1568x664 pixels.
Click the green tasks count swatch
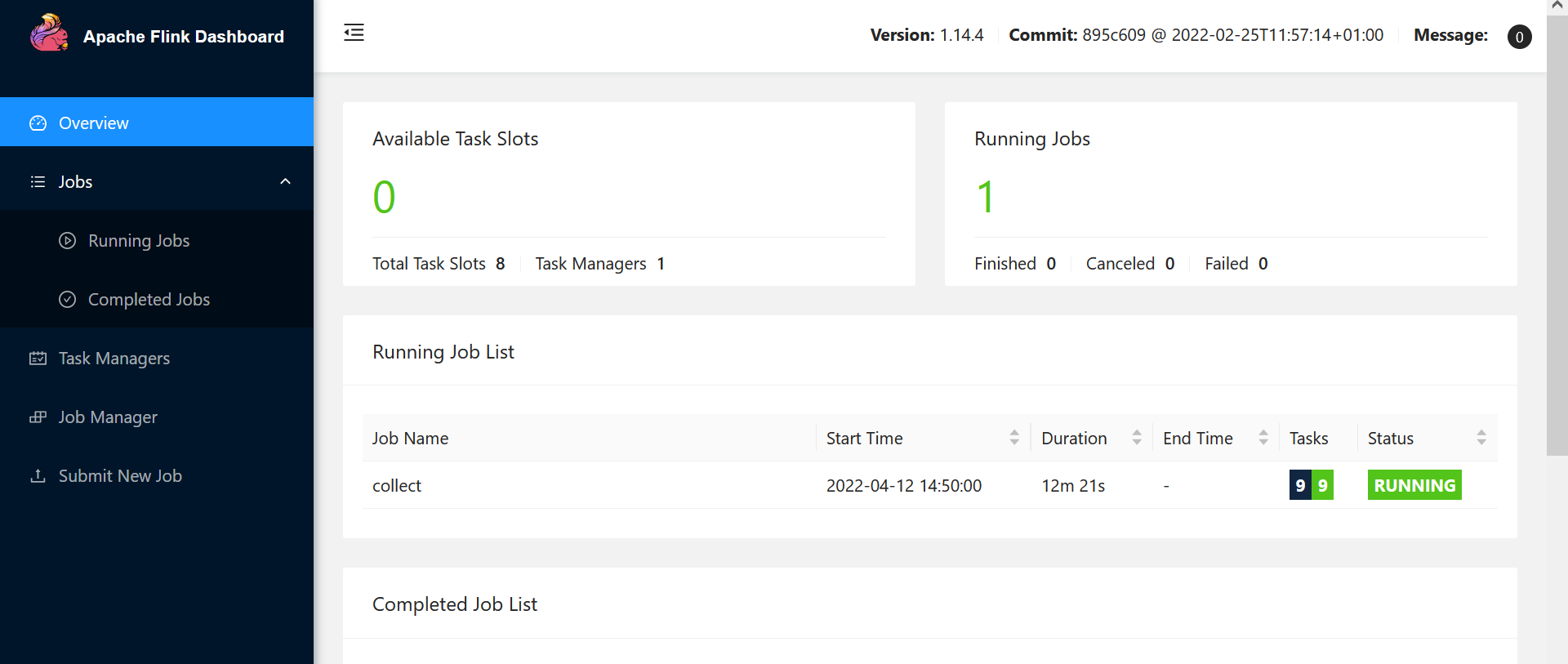point(1323,485)
